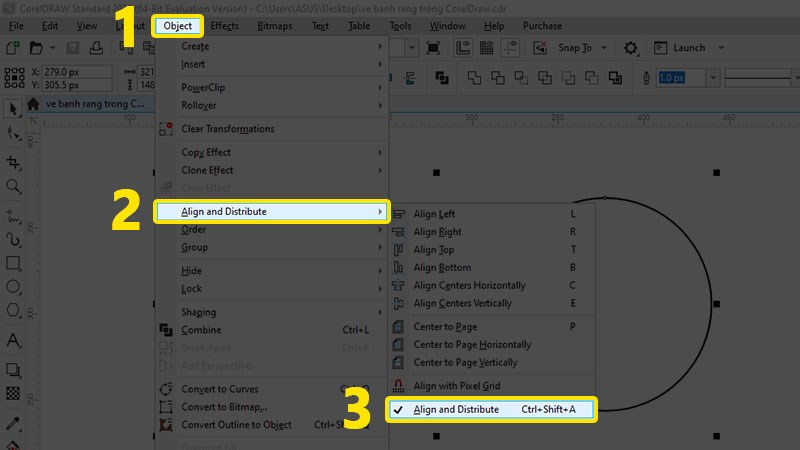Viewport: 800px width, 450px height.
Task: Select Align with Pixel Grid
Action: (x=491, y=386)
